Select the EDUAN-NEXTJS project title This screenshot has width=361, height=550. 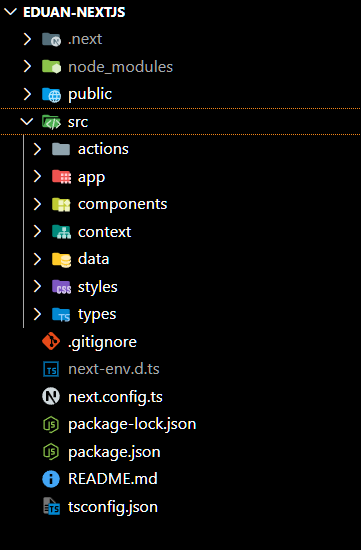point(74,12)
